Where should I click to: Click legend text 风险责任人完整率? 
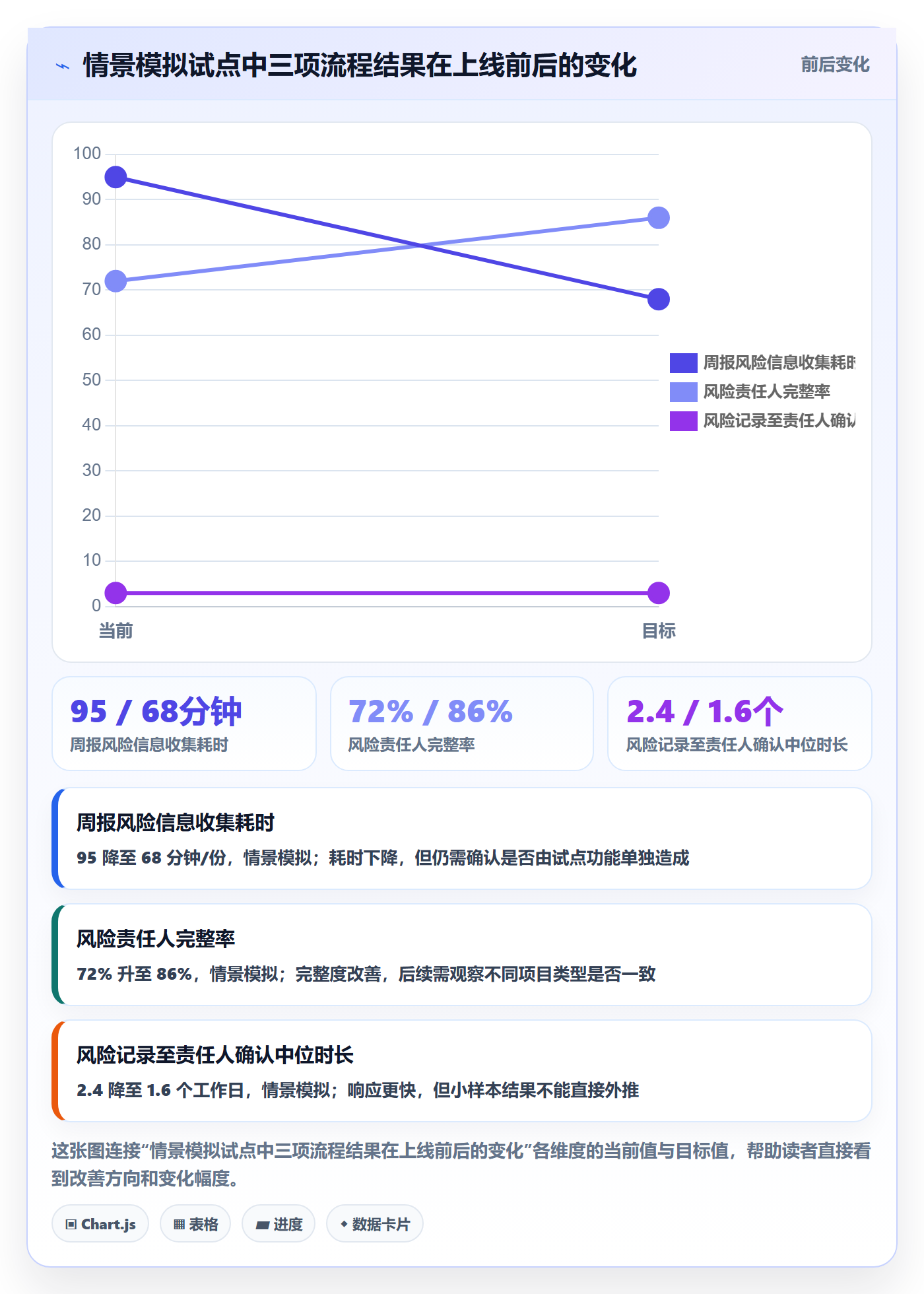767,392
